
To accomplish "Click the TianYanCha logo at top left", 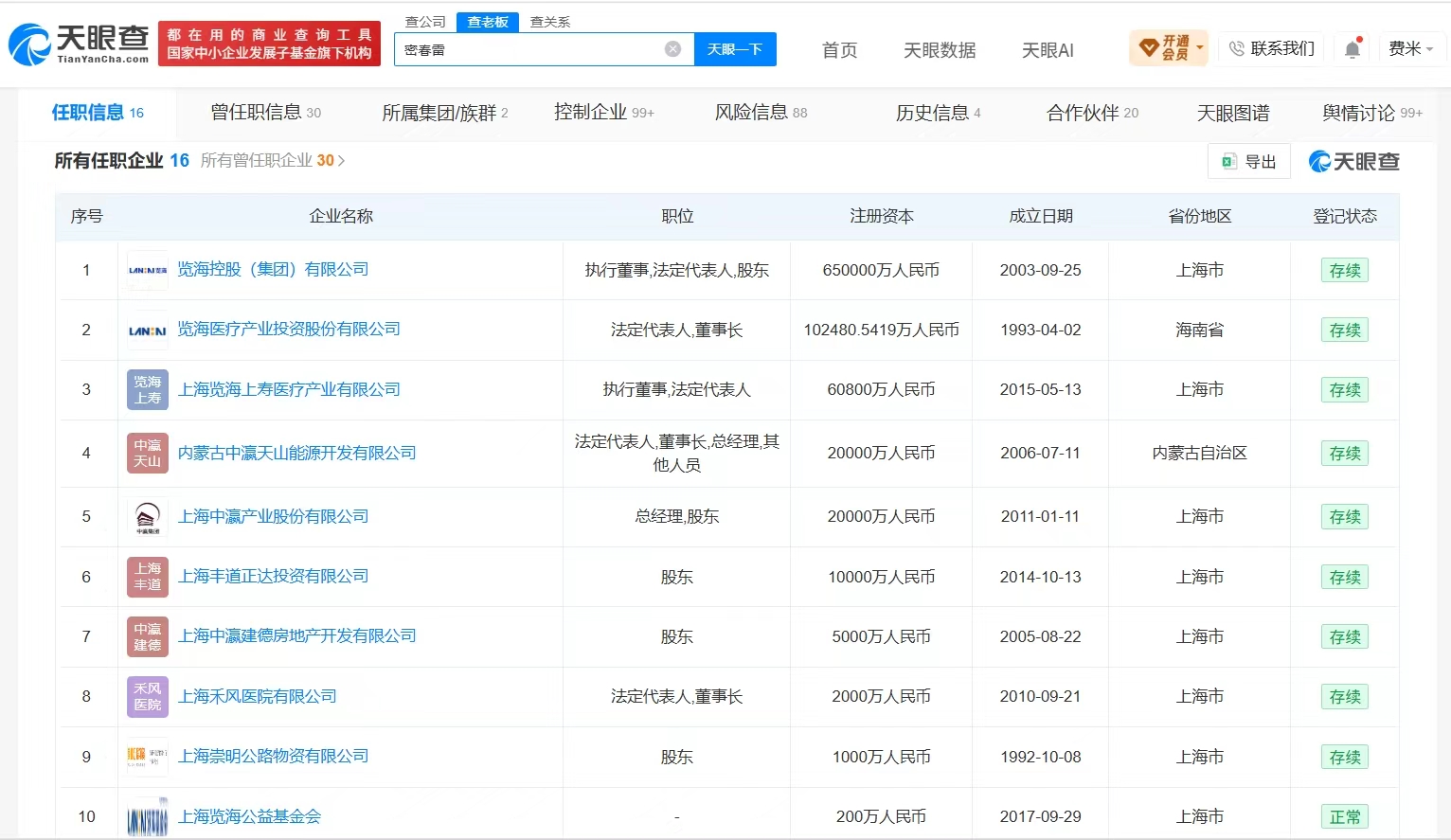I will click(80, 45).
